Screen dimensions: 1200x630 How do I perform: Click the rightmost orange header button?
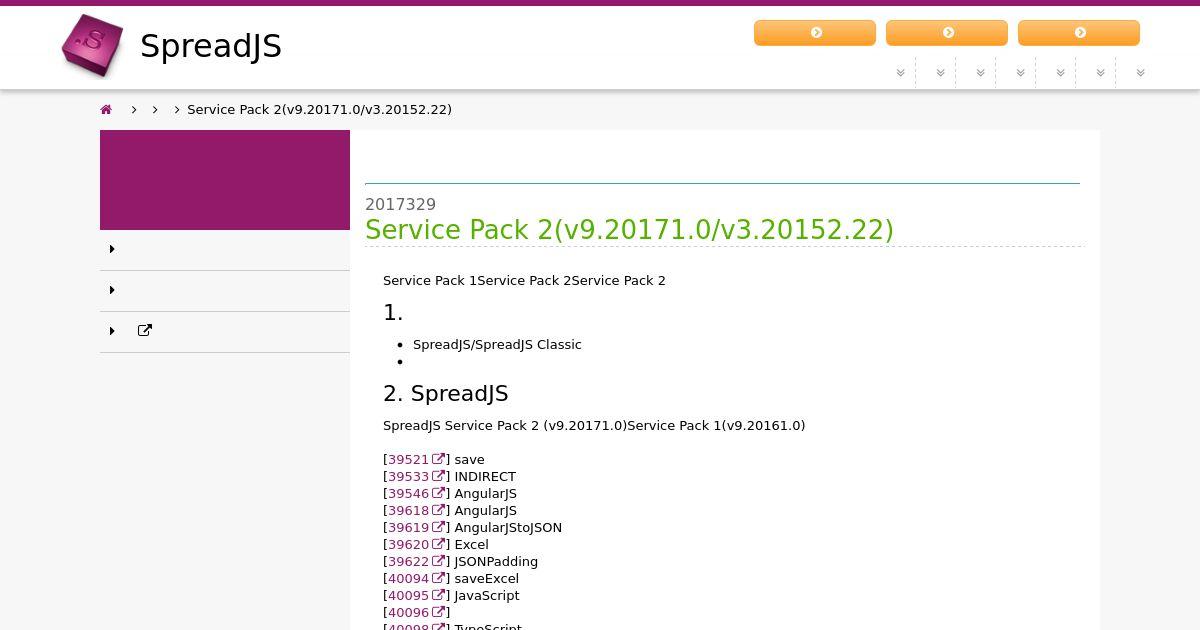coord(1079,33)
